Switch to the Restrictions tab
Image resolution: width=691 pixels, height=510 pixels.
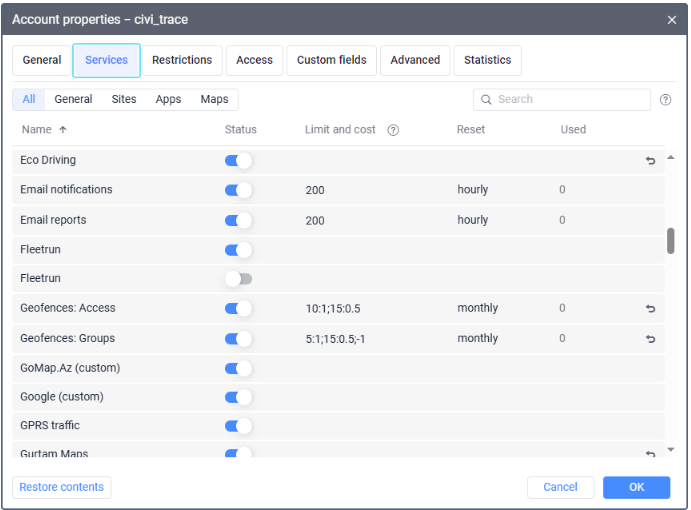[182, 60]
